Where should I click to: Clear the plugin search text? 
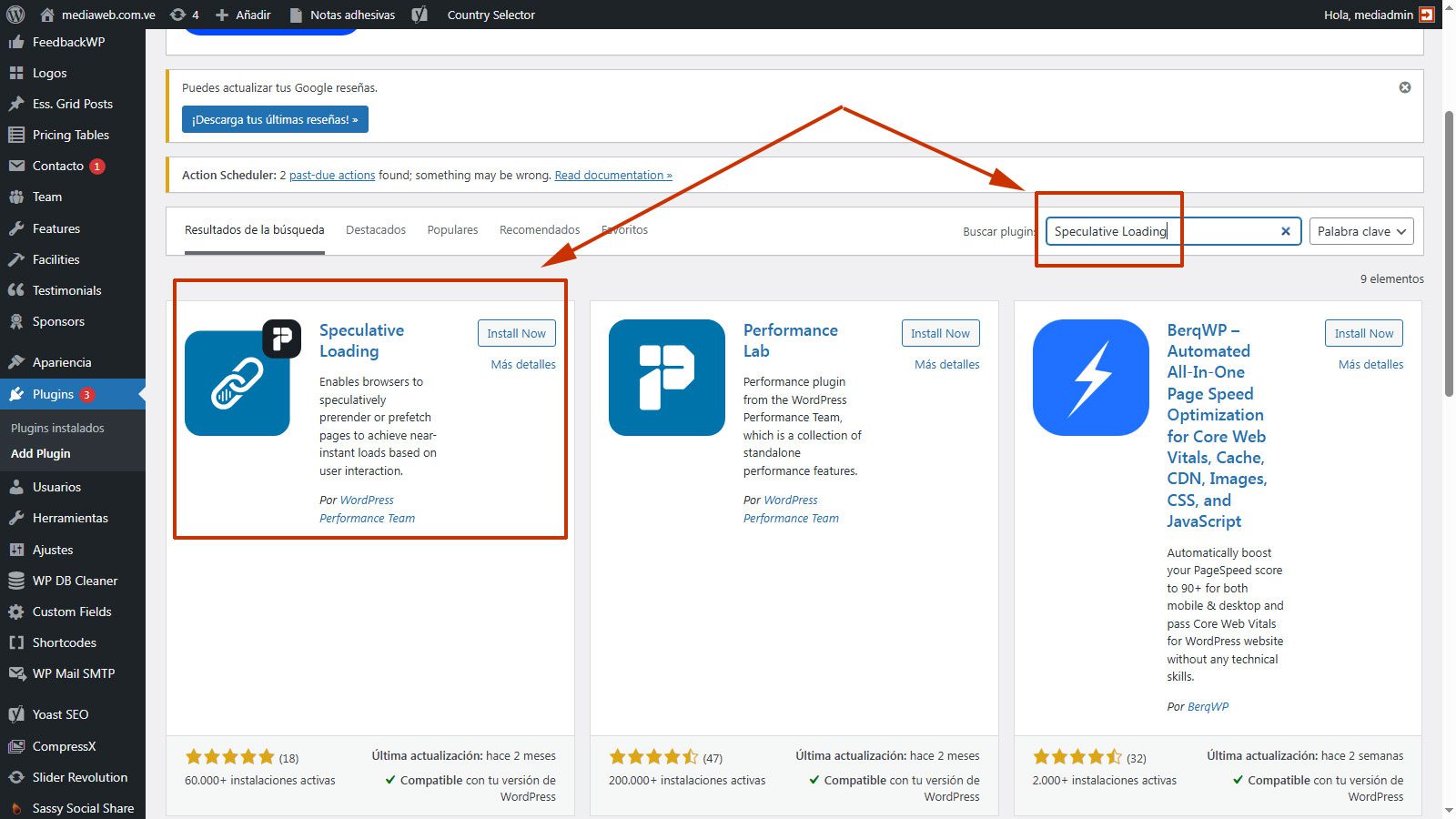(x=1286, y=231)
